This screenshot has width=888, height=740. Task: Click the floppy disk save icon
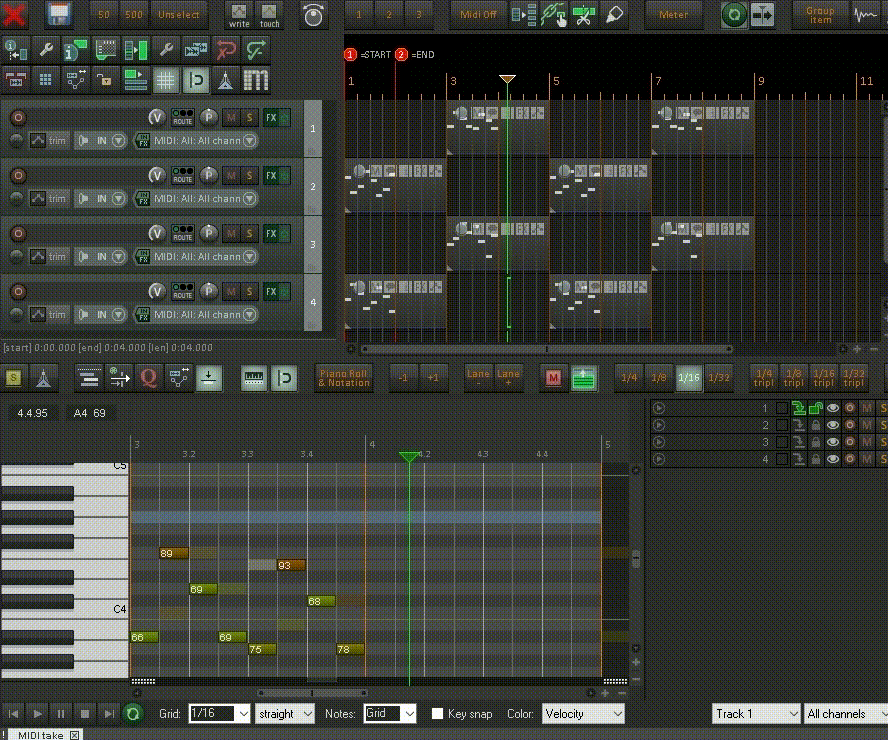tap(59, 15)
